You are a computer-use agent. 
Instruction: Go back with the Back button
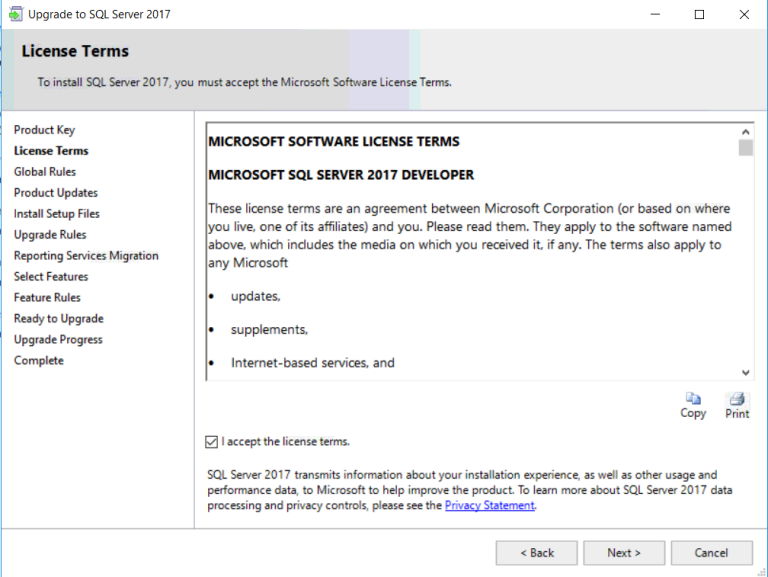click(x=537, y=552)
